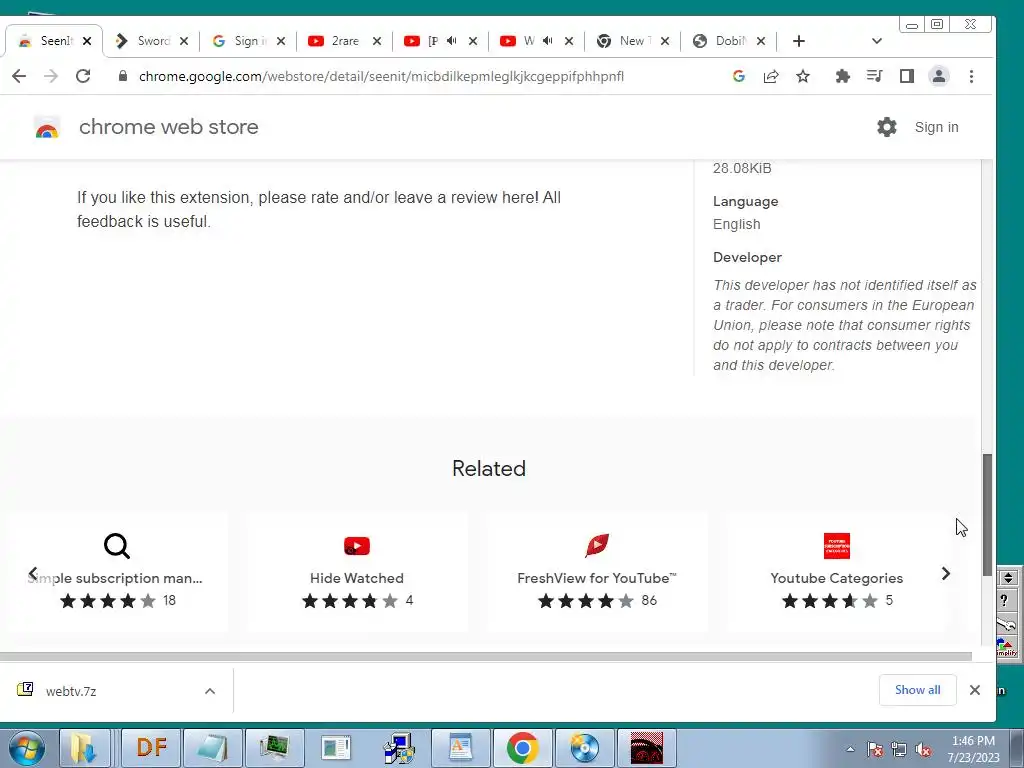Open the Youtube Categories title
Viewport: 1024px width, 768px height.
pos(837,578)
